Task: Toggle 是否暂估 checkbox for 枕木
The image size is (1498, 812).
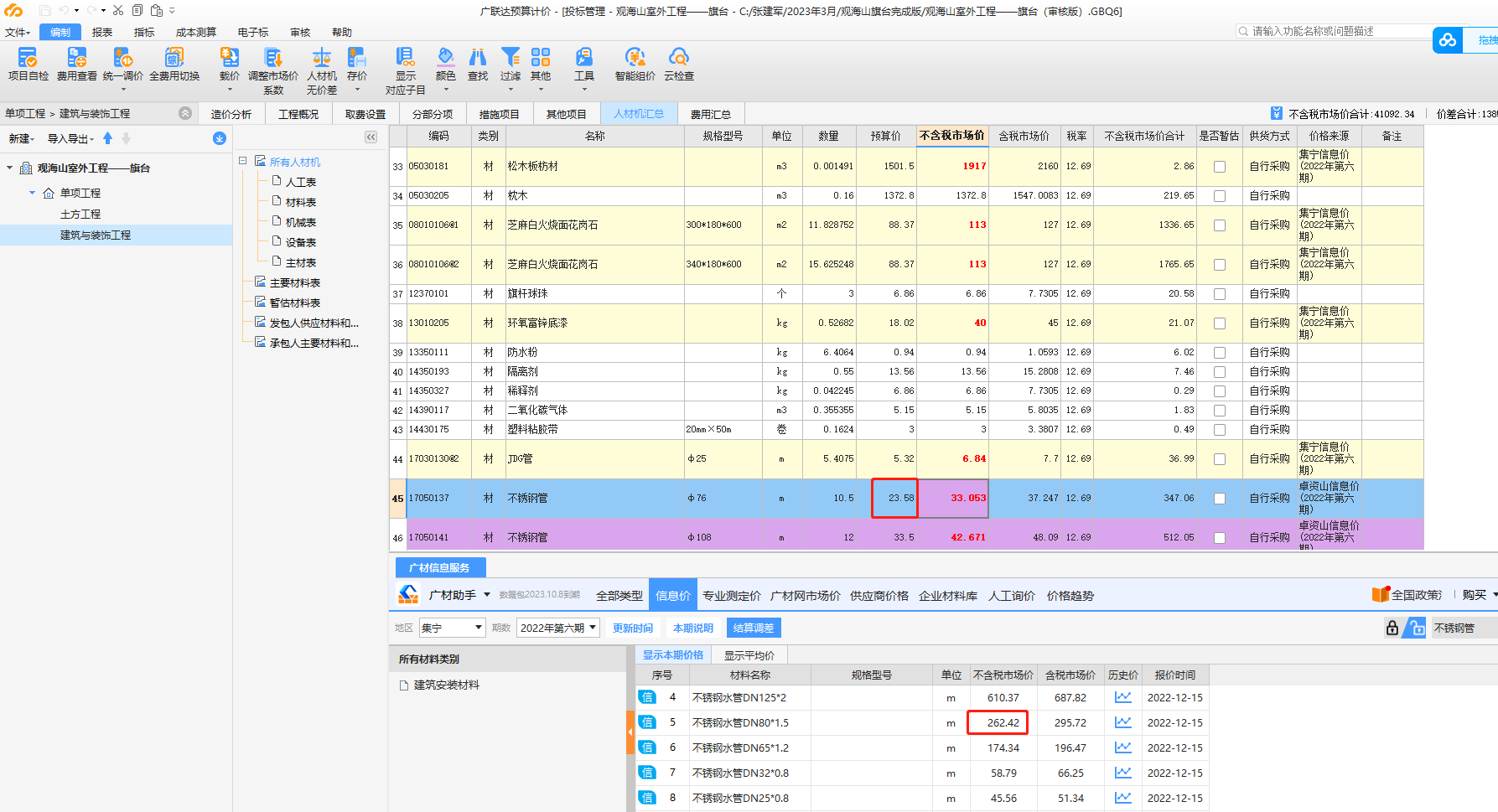Action: 1220,196
